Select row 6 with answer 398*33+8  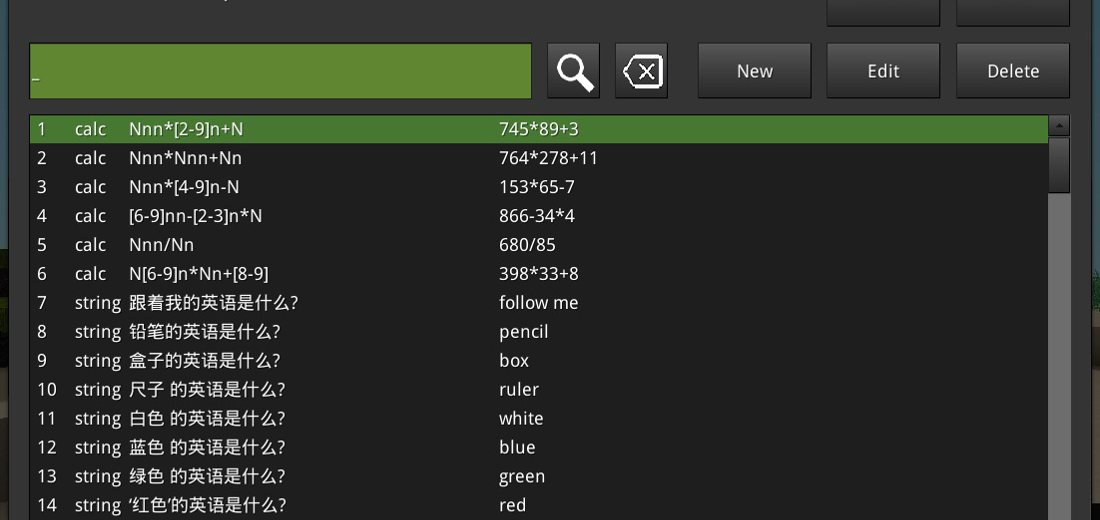(x=538, y=274)
